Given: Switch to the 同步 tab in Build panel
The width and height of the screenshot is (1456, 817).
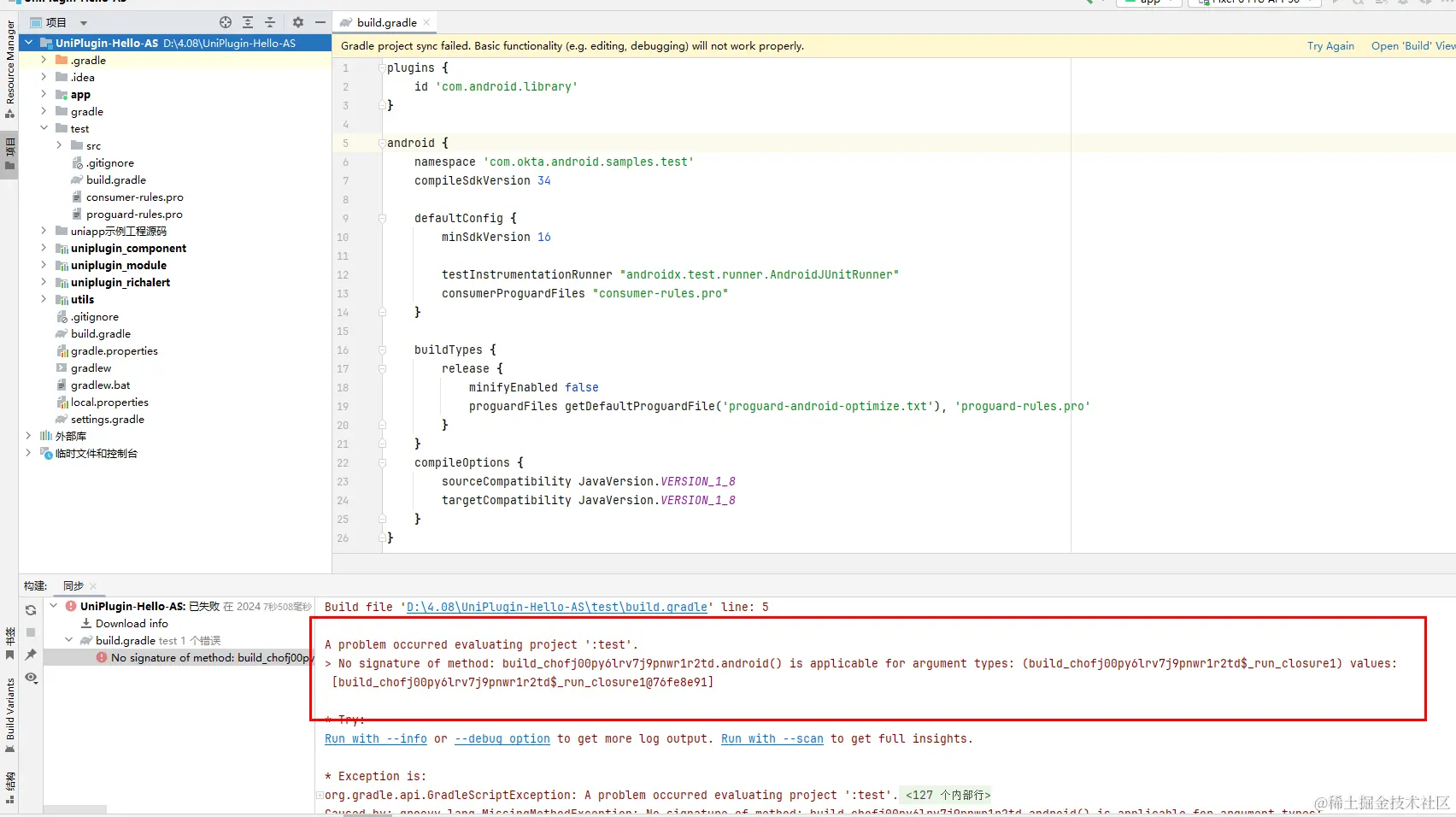Looking at the screenshot, I should click(x=73, y=586).
